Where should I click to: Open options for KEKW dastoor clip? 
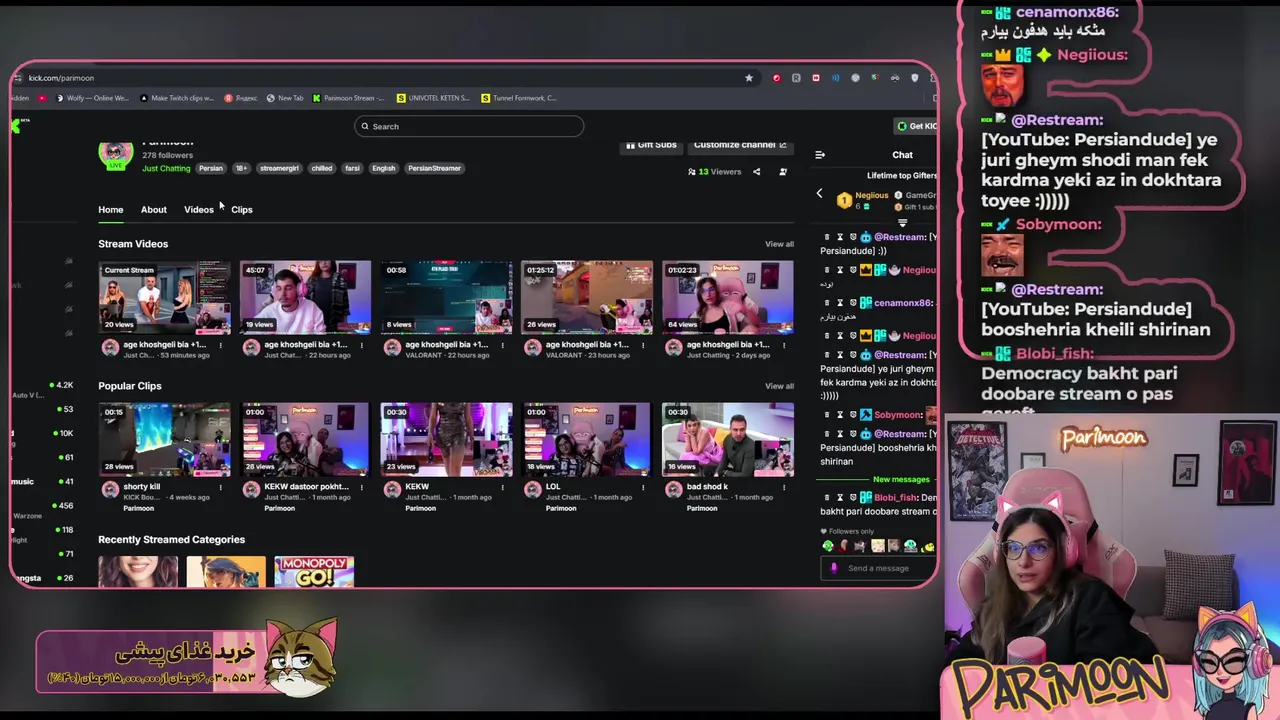coord(362,487)
